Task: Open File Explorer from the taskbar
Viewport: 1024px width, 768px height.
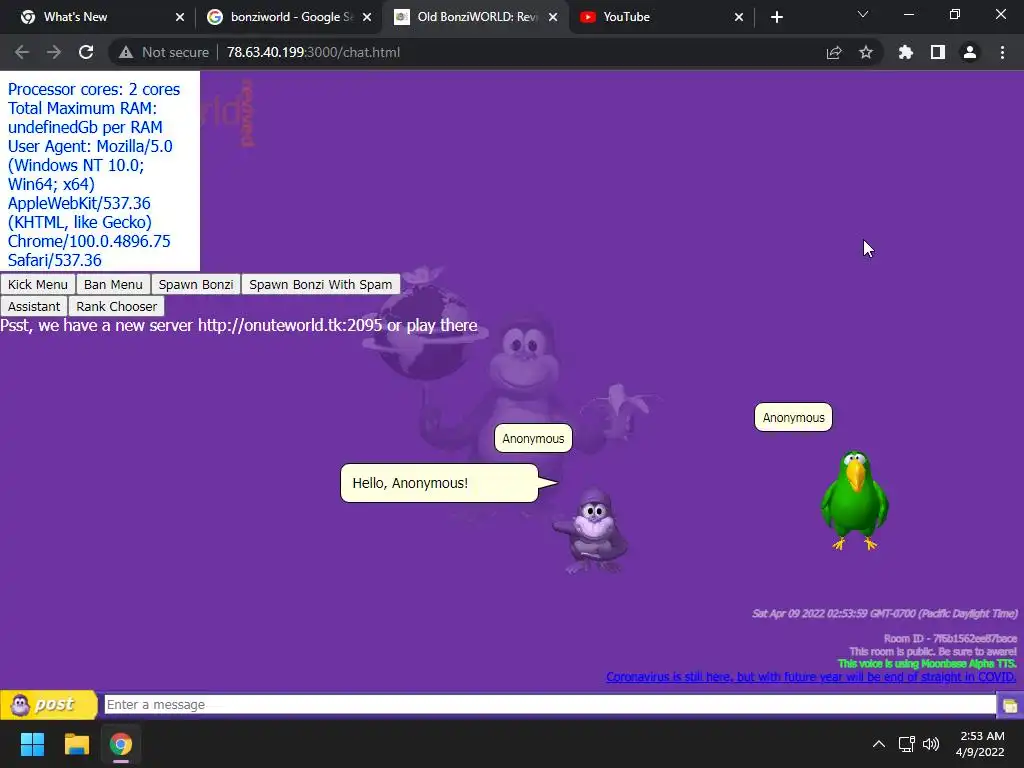Action: click(x=76, y=744)
